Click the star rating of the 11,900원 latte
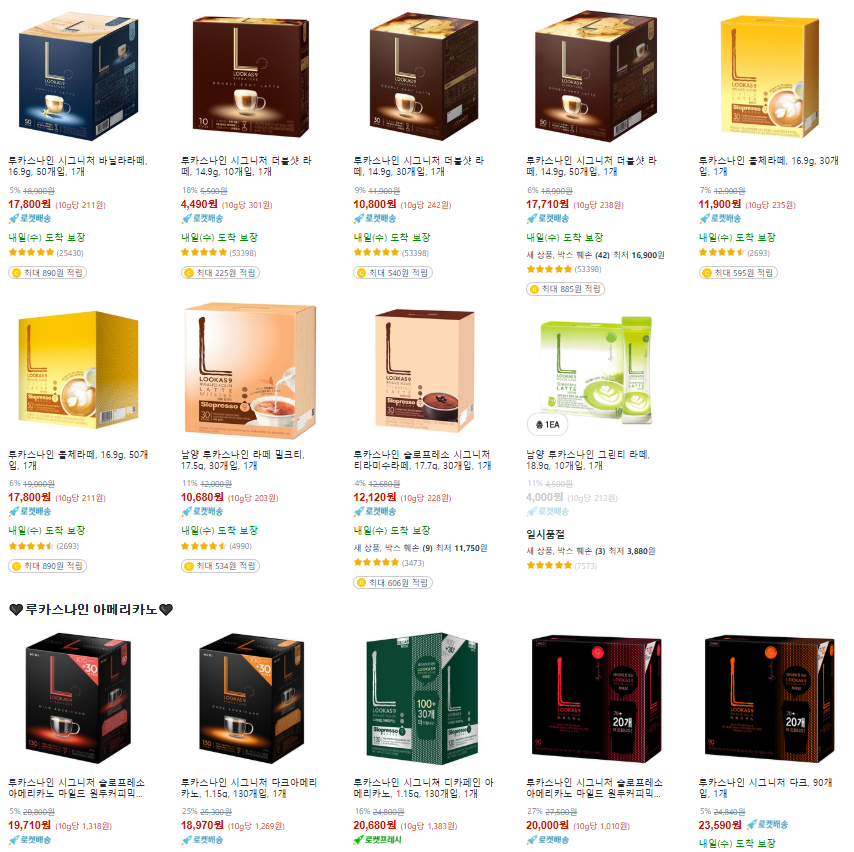The image size is (854, 852). click(x=721, y=252)
